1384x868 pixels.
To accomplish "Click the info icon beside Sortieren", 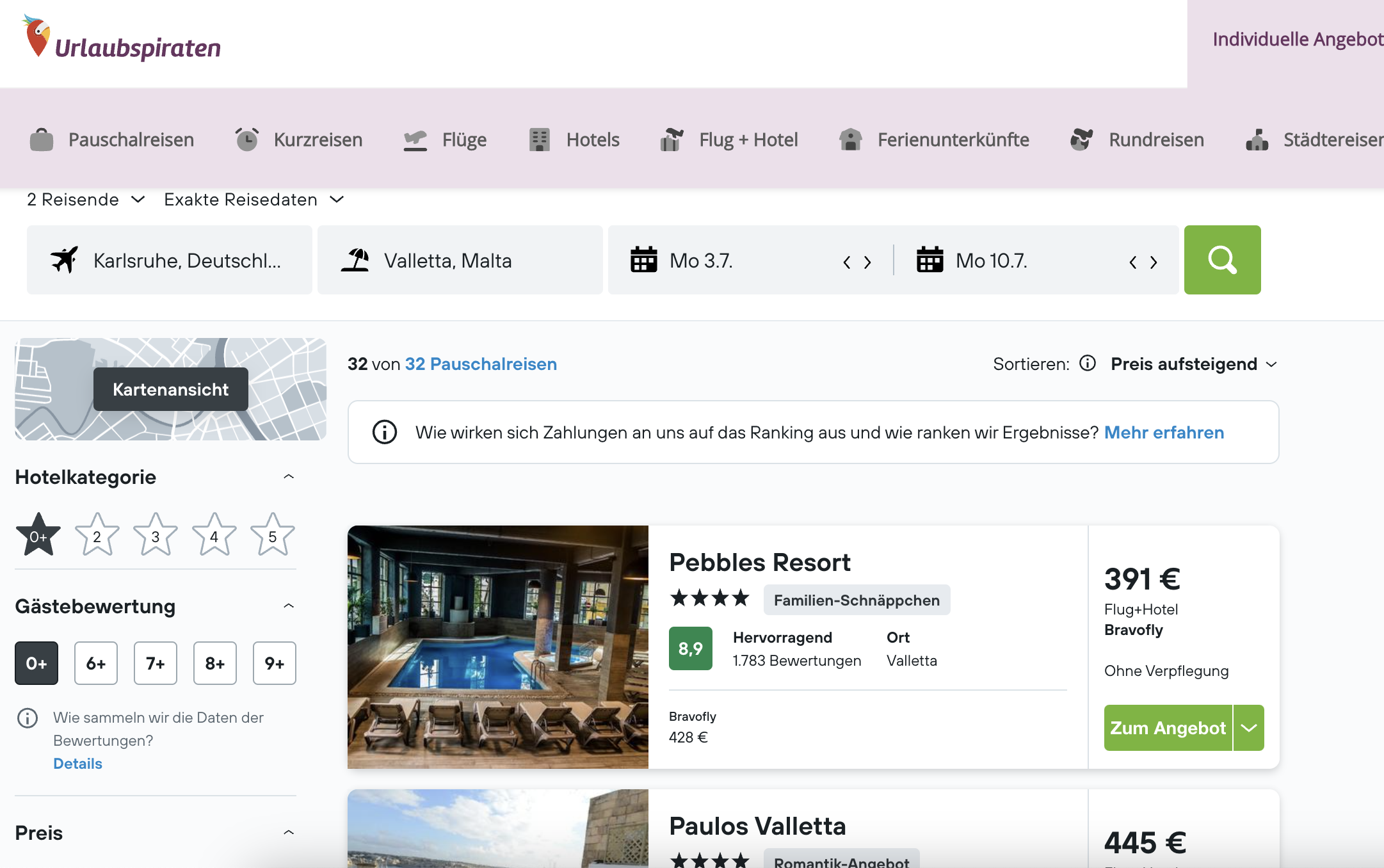I will point(1088,364).
